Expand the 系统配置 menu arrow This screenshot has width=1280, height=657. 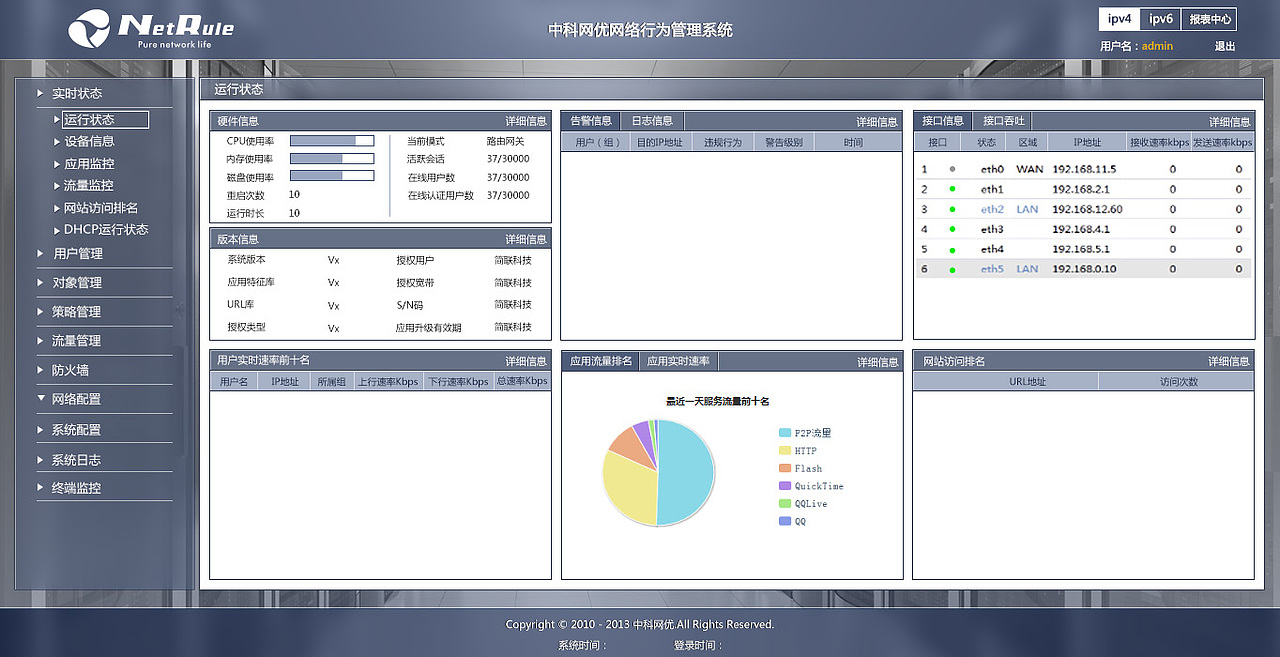point(40,430)
